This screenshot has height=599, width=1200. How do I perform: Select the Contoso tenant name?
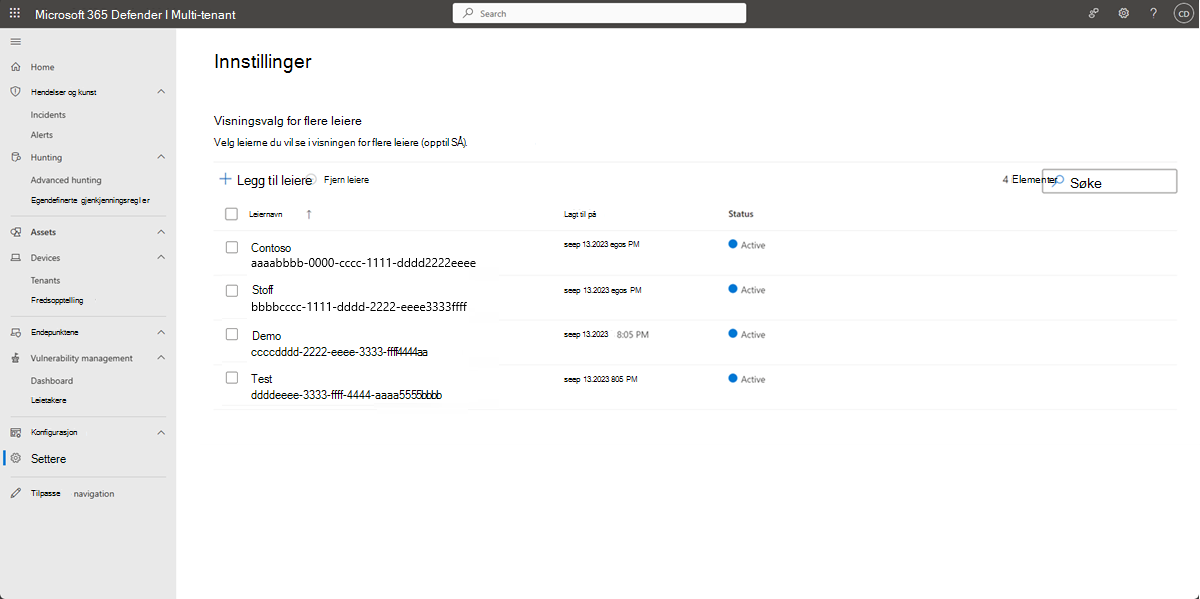271,247
